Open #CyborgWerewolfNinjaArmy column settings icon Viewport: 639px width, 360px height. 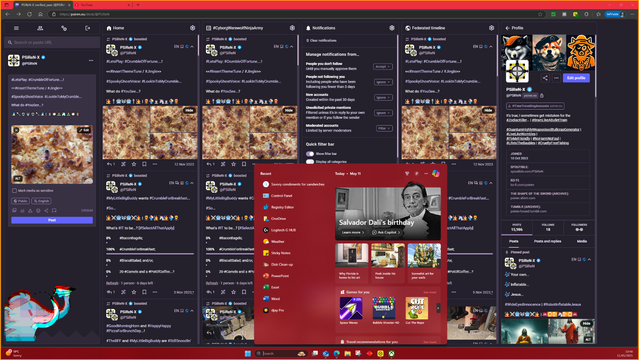(x=292, y=28)
